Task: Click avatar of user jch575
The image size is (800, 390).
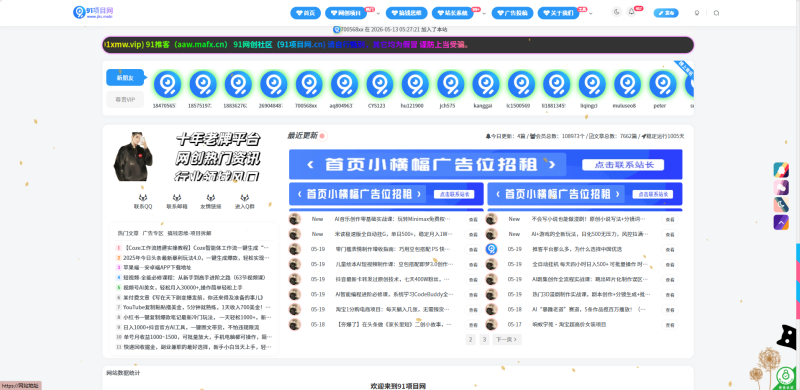Action: click(451, 84)
